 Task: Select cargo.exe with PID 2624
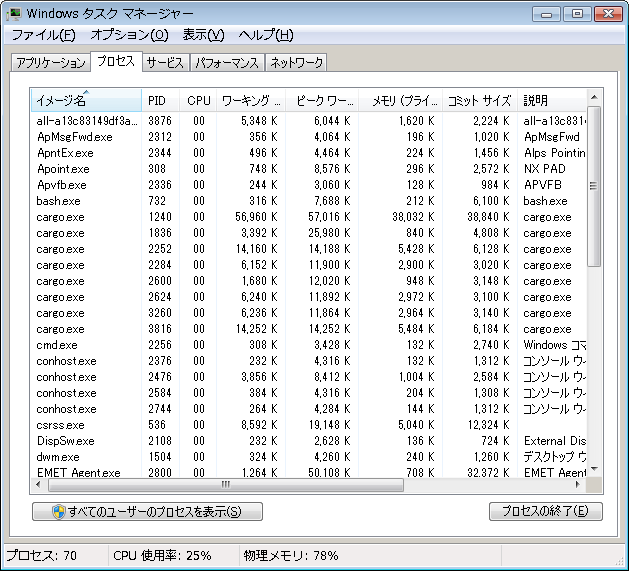tap(309, 297)
